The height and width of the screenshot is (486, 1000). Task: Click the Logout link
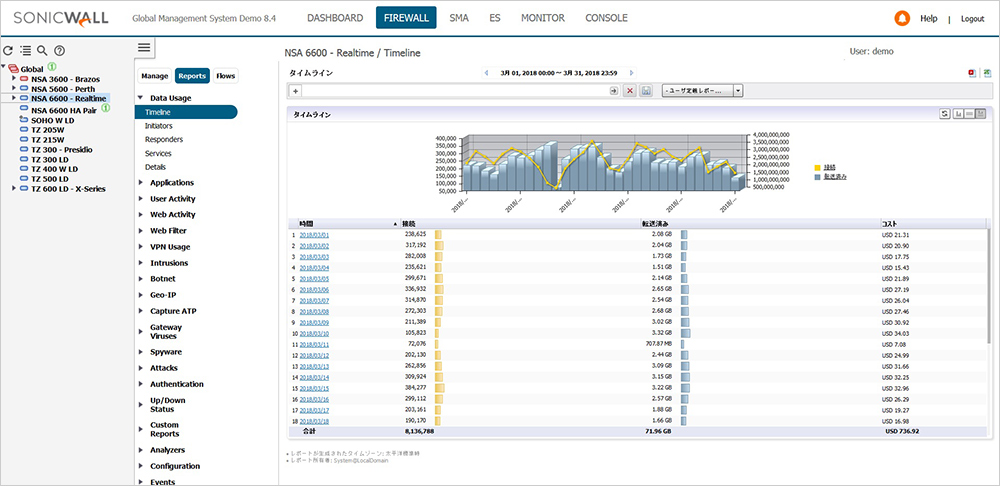click(973, 19)
